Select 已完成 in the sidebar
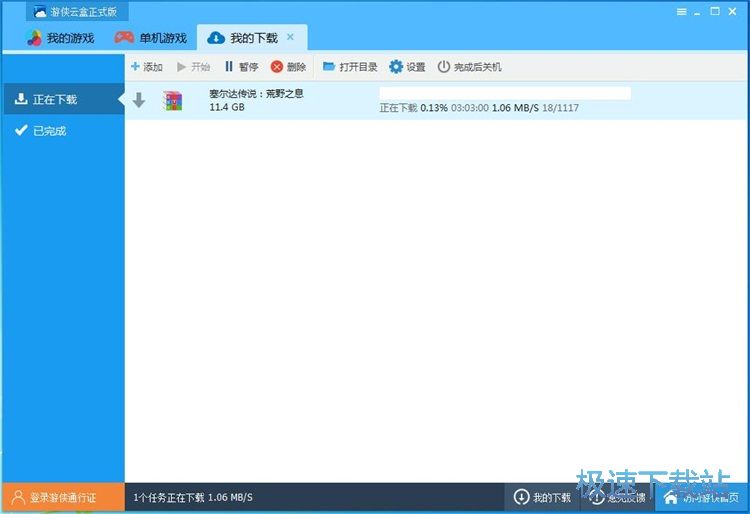The height and width of the screenshot is (514, 750). click(x=48, y=130)
